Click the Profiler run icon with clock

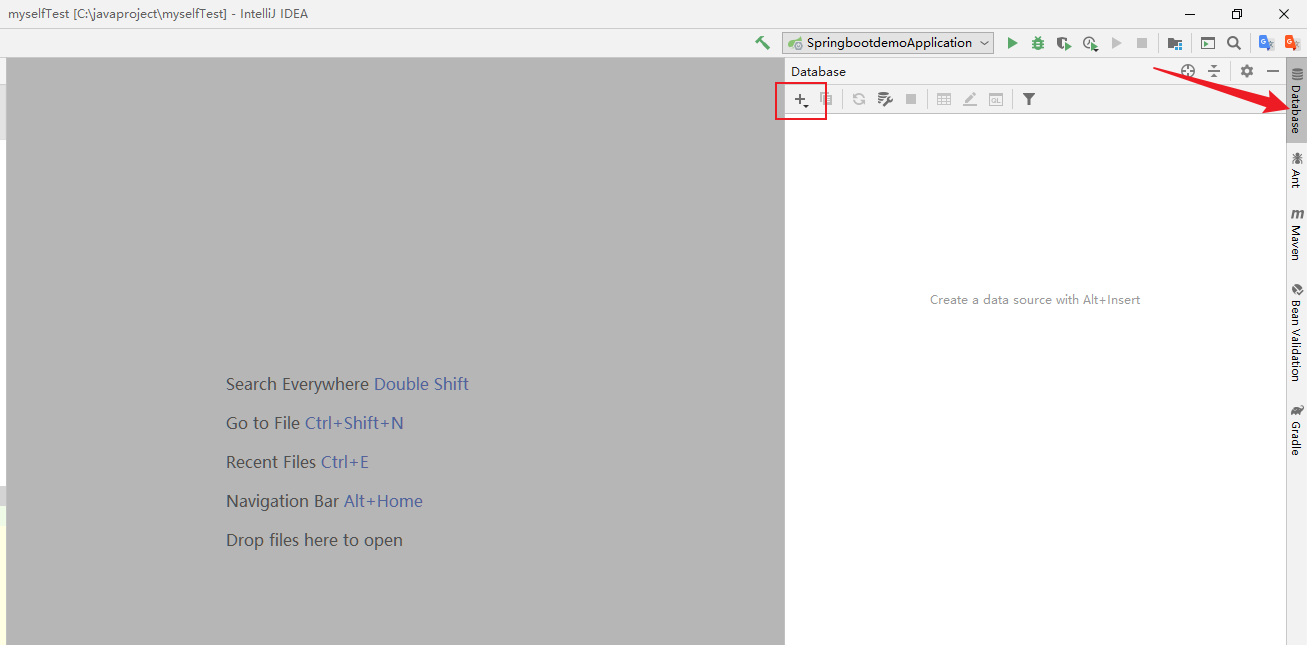(1090, 43)
